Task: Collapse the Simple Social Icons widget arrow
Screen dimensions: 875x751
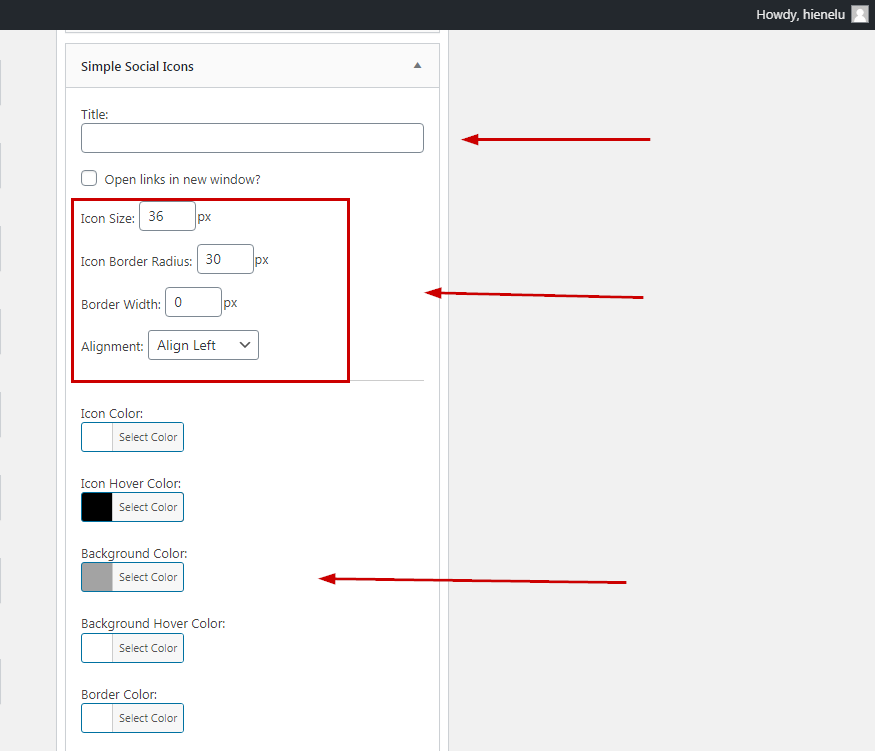Action: coord(417,66)
